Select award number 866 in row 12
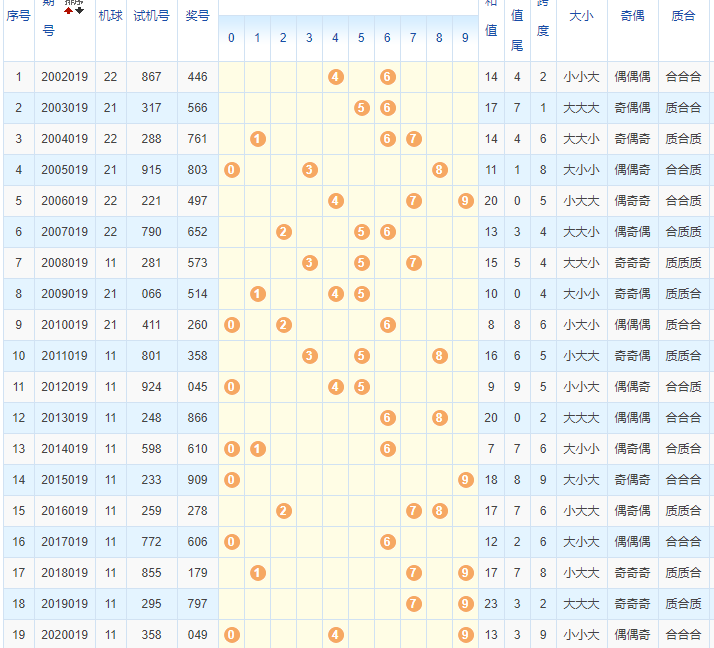714x648 pixels. 197,418
